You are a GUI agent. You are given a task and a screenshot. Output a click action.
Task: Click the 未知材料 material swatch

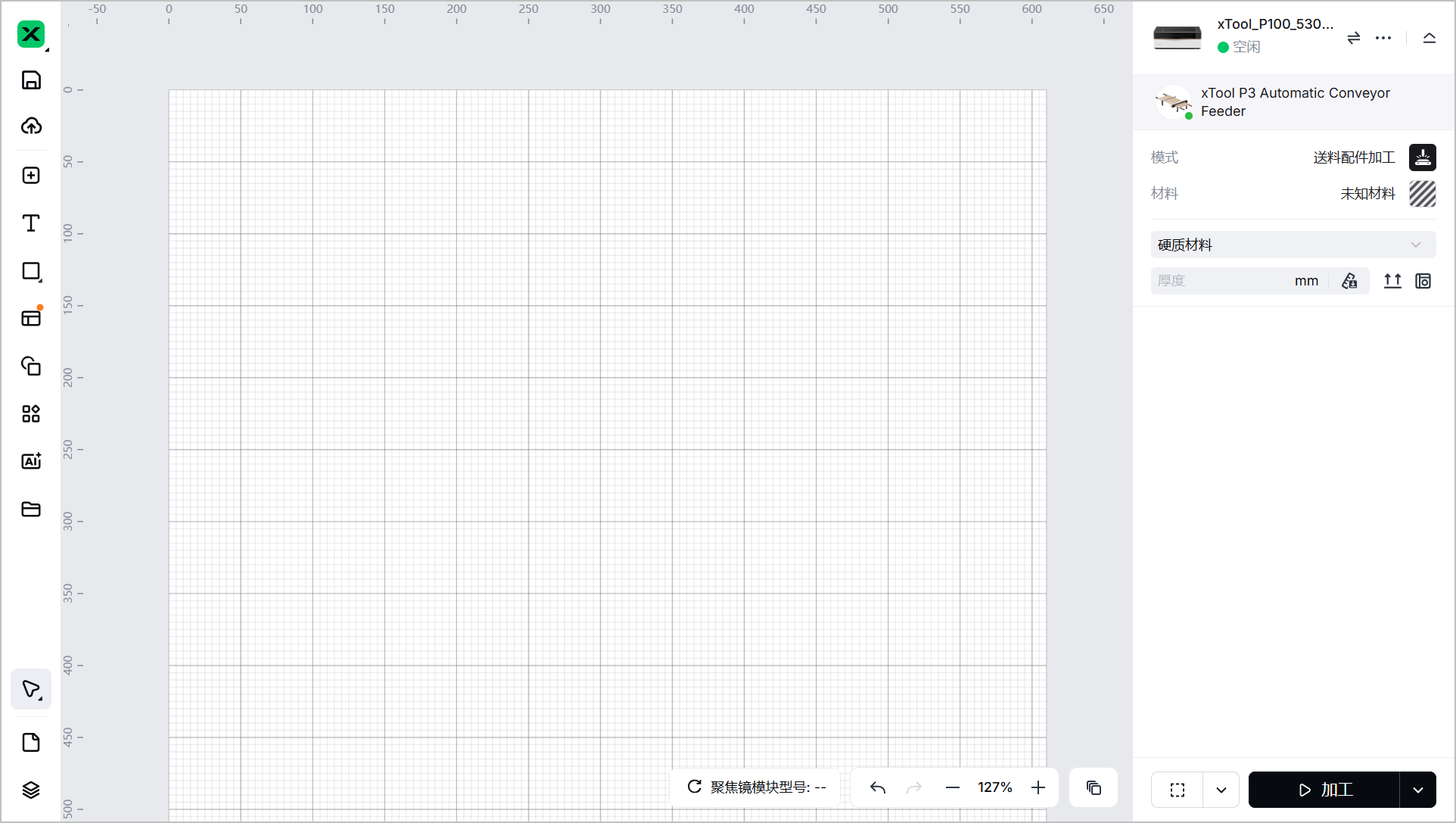[1423, 194]
